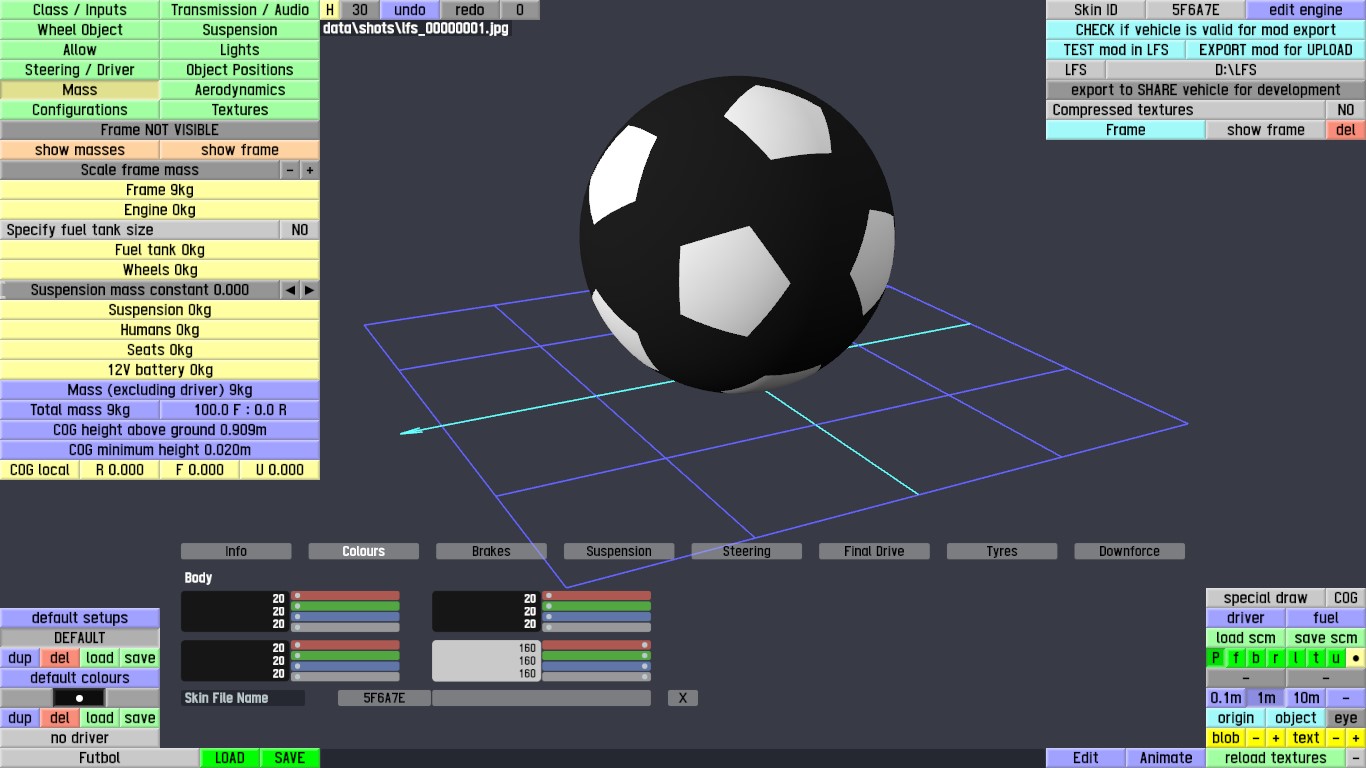The width and height of the screenshot is (1366, 768).
Task: Select the l view button
Action: (x=1296, y=658)
